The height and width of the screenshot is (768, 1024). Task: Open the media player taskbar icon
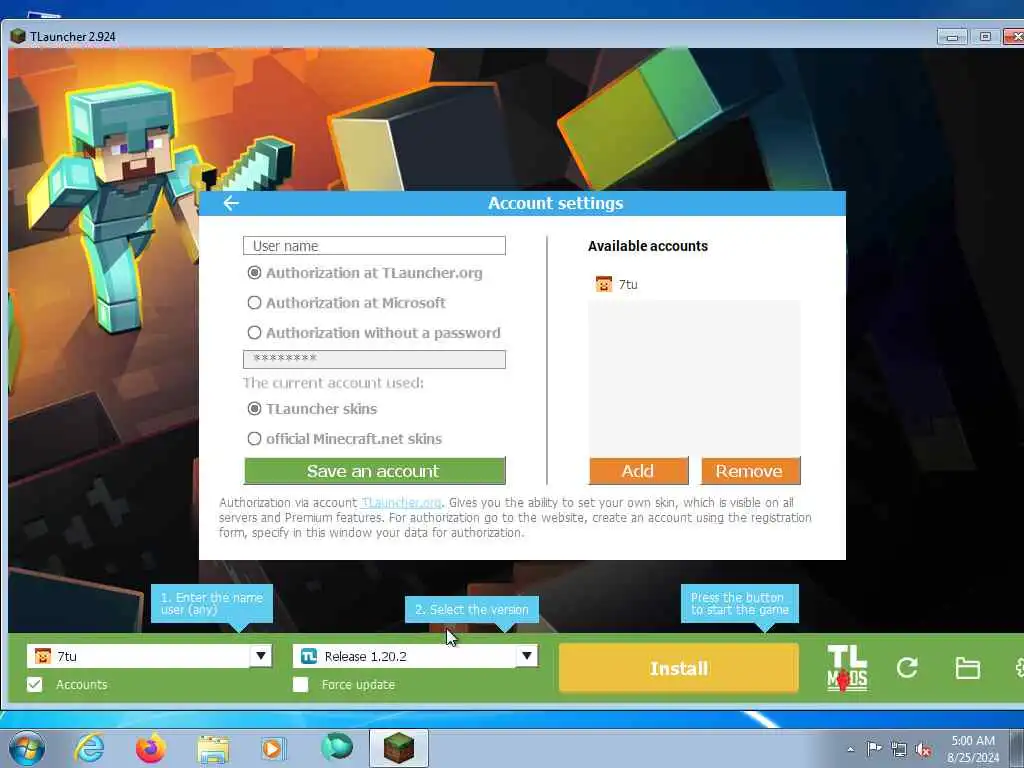point(272,748)
